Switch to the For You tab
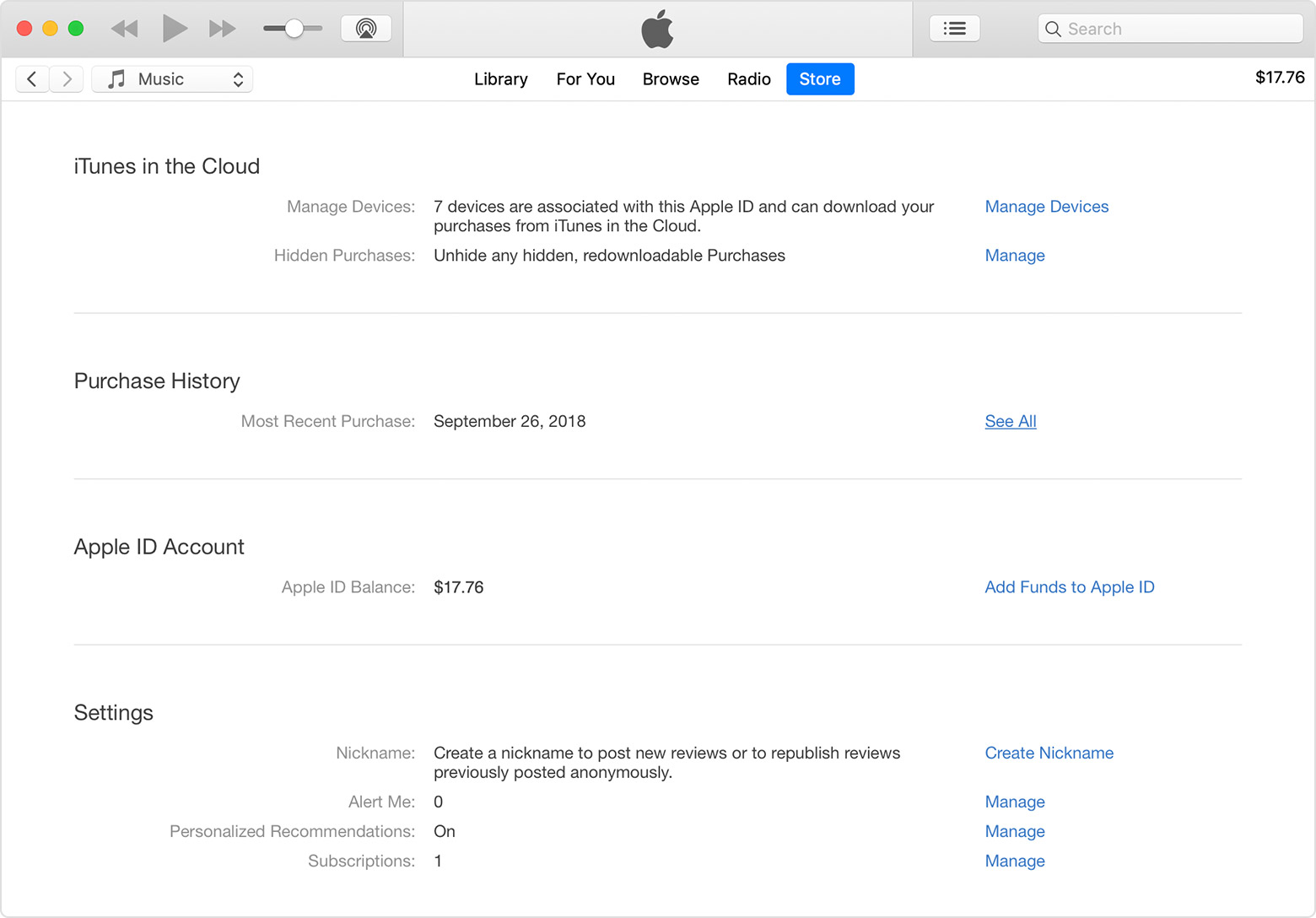 585,79
